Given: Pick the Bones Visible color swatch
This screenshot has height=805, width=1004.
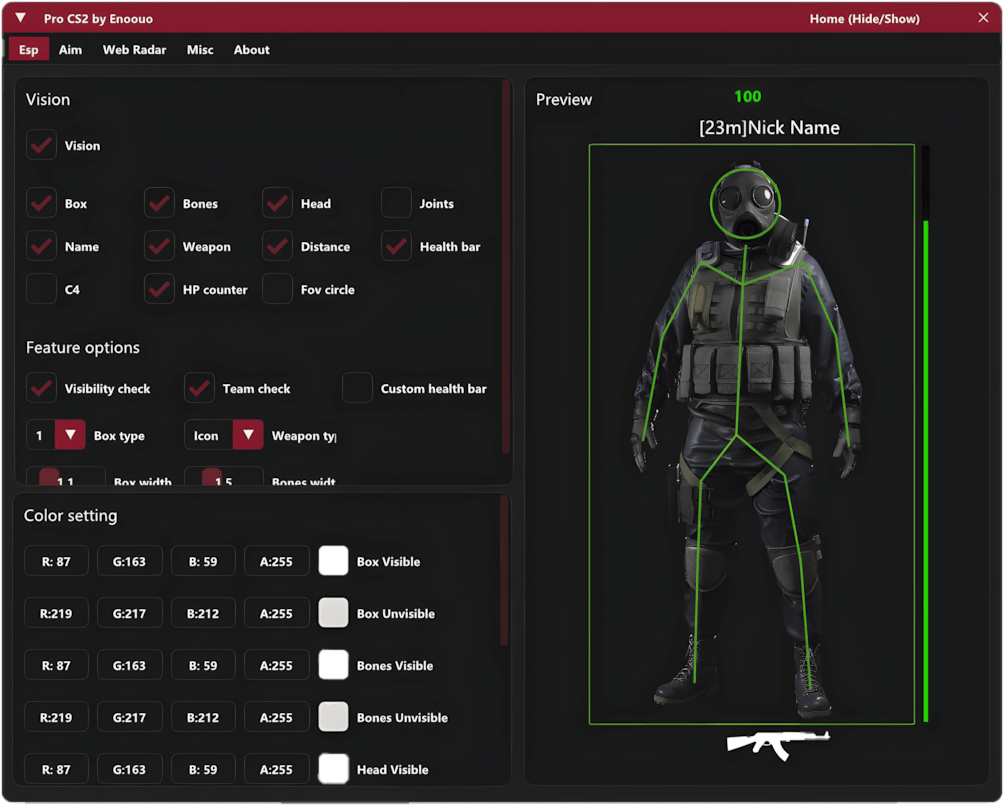Looking at the screenshot, I should tap(334, 665).
